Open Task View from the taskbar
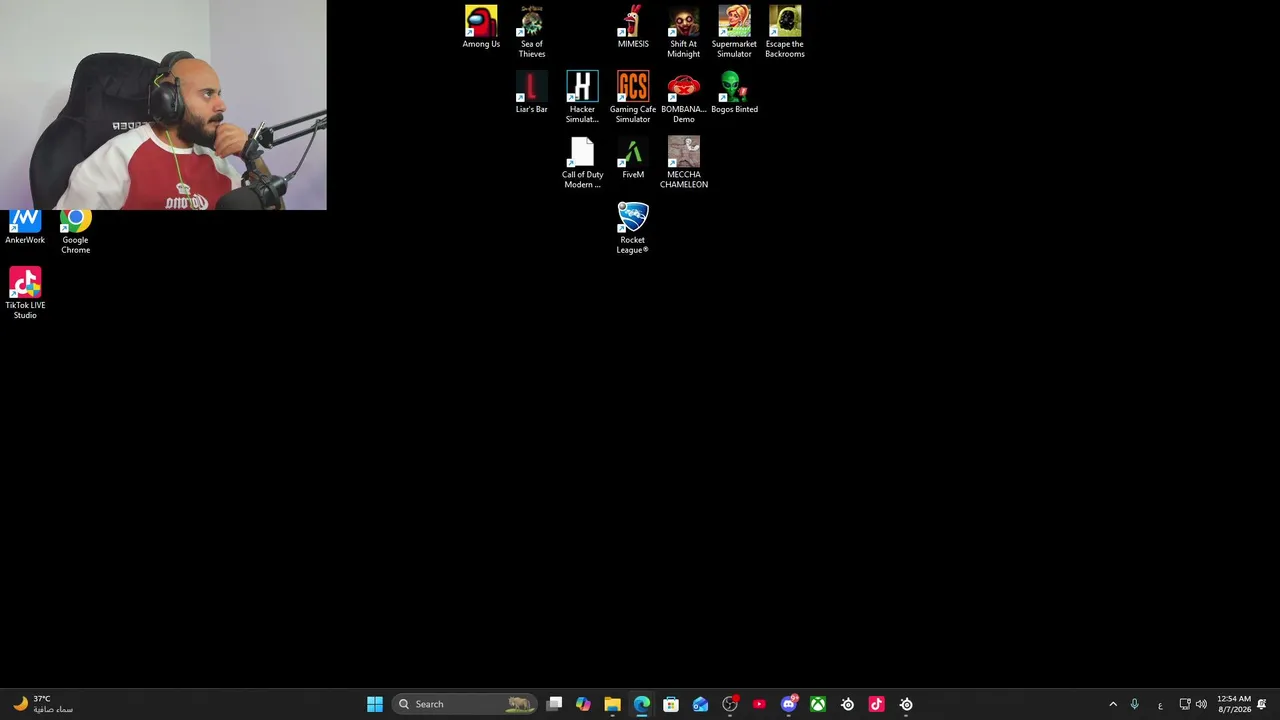 (x=554, y=704)
